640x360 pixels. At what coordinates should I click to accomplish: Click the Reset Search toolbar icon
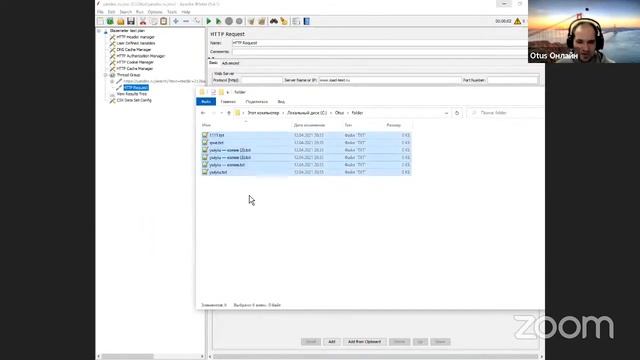(x=284, y=21)
